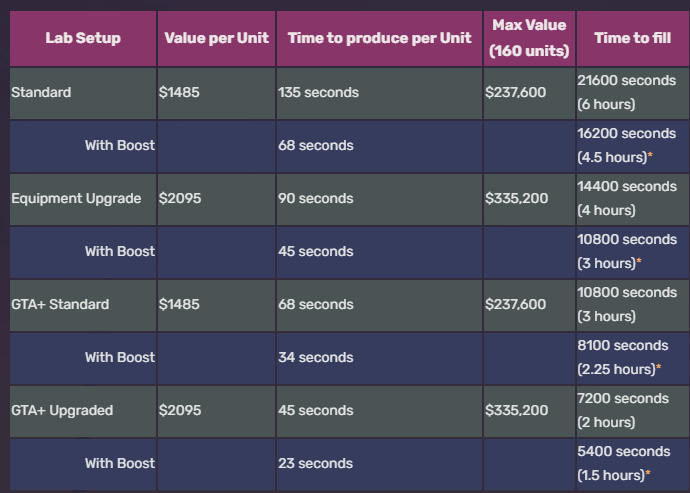Click the "135 seconds" production time cell
The width and height of the screenshot is (690, 493).
(x=318, y=93)
